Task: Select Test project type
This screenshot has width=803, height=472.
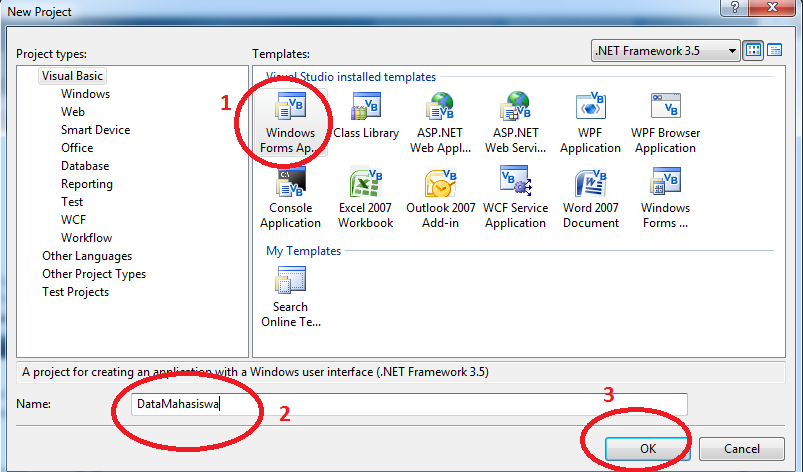Action: tap(72, 202)
